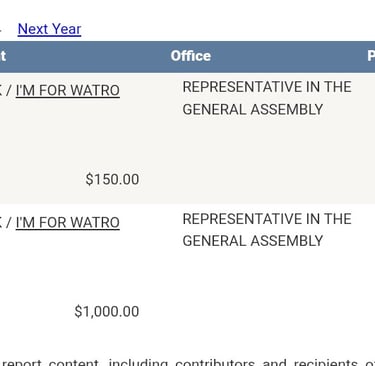Open I'M FOR WATRO link in $1,000.00 row
375x366 pixels.
click(x=68, y=222)
